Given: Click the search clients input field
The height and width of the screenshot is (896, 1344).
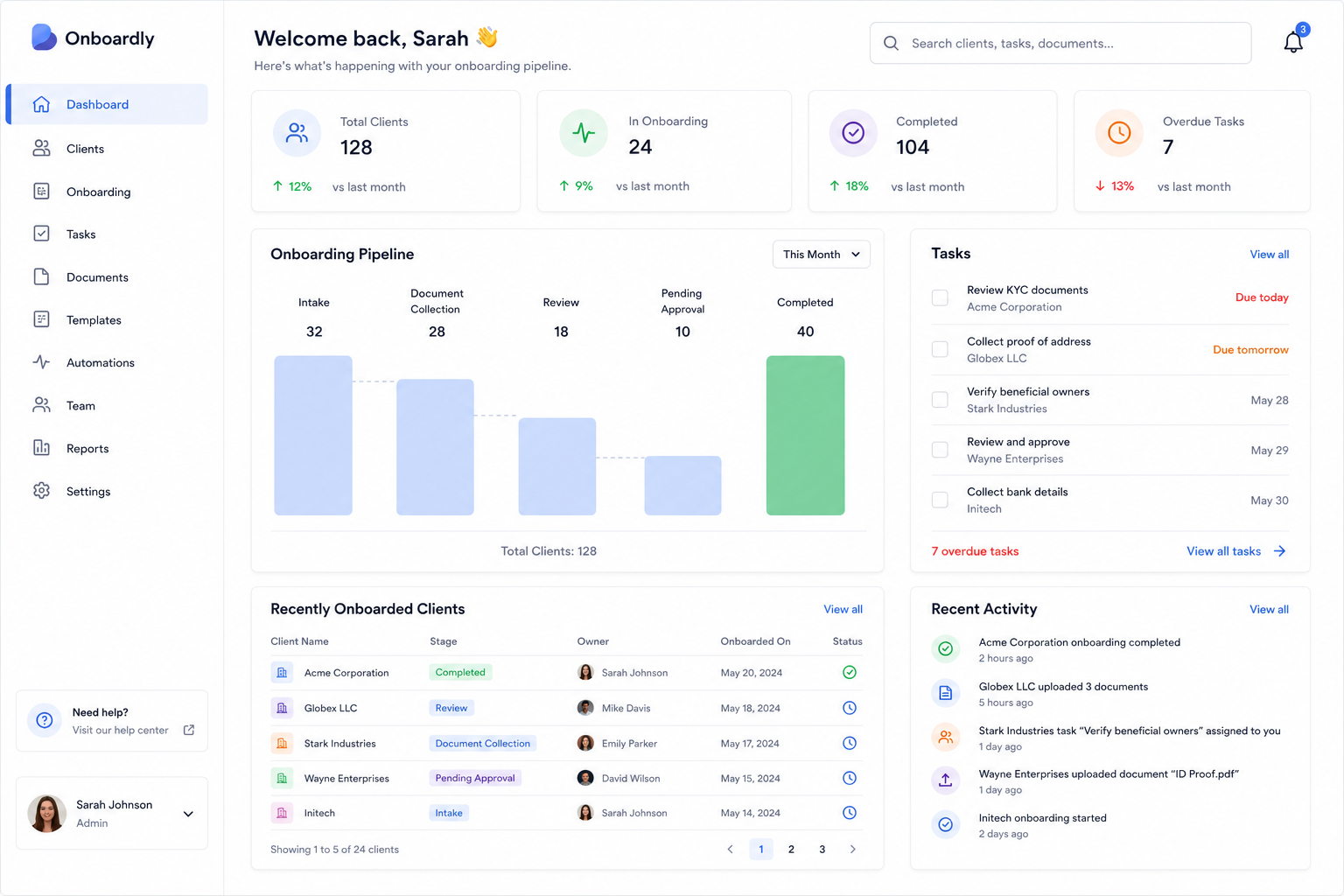Looking at the screenshot, I should pos(1060,43).
